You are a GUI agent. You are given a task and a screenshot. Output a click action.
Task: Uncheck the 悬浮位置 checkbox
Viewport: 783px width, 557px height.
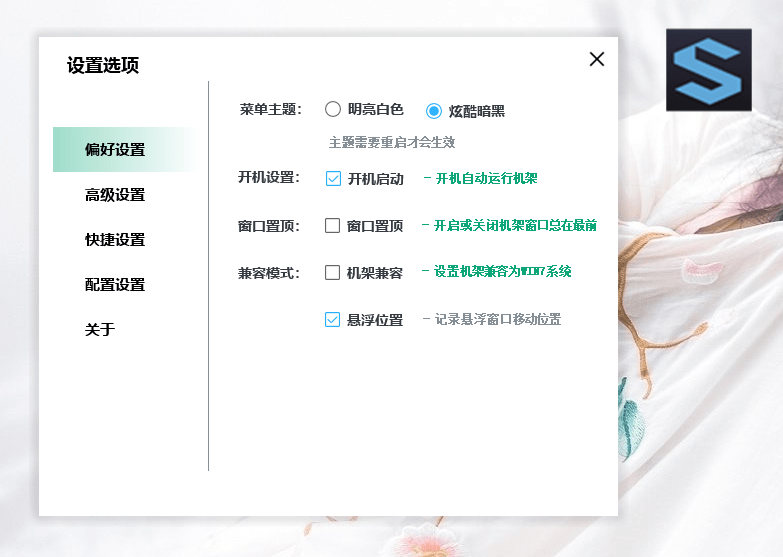[x=333, y=319]
